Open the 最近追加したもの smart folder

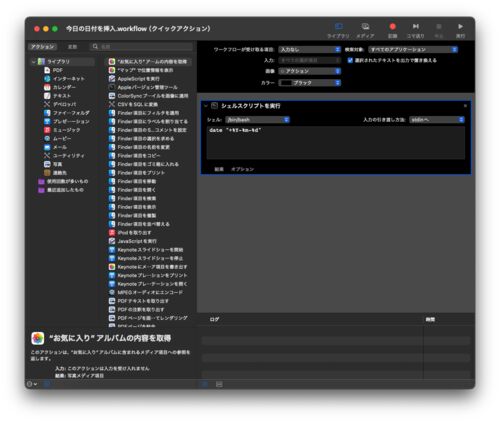click(61, 190)
